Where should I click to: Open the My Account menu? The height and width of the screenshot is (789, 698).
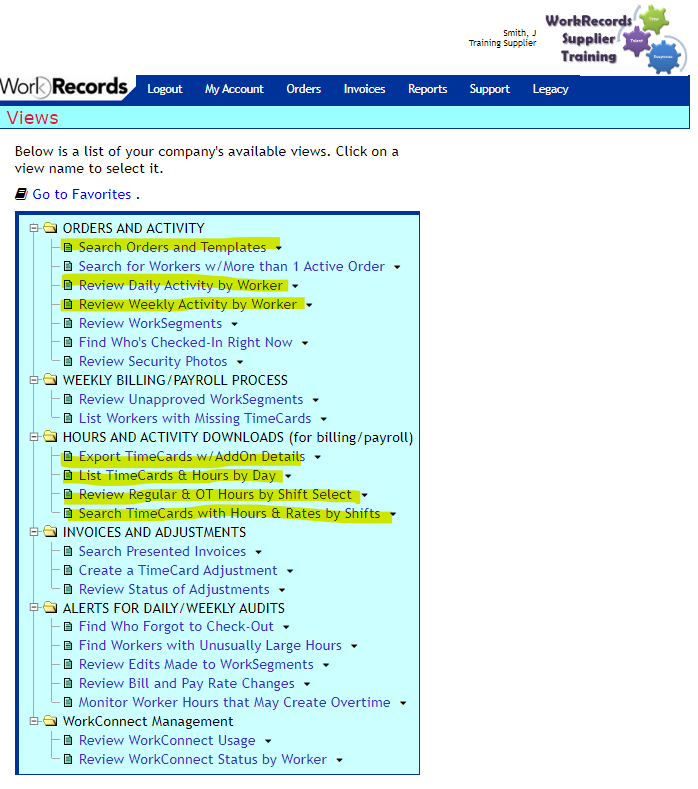point(234,89)
